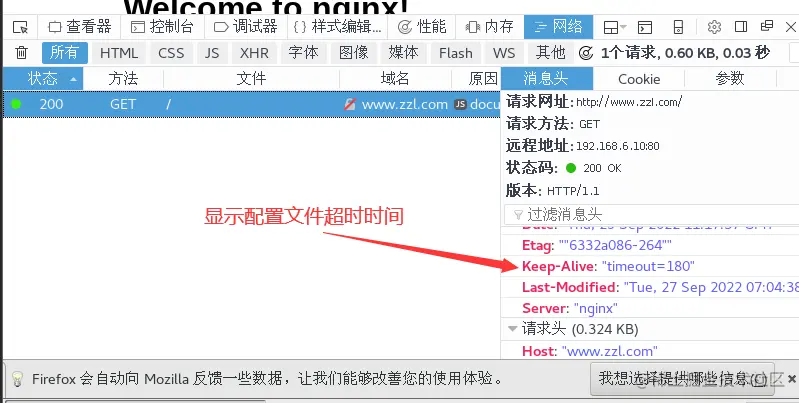Click the request URL http://www.zzl.com/

coord(629,102)
